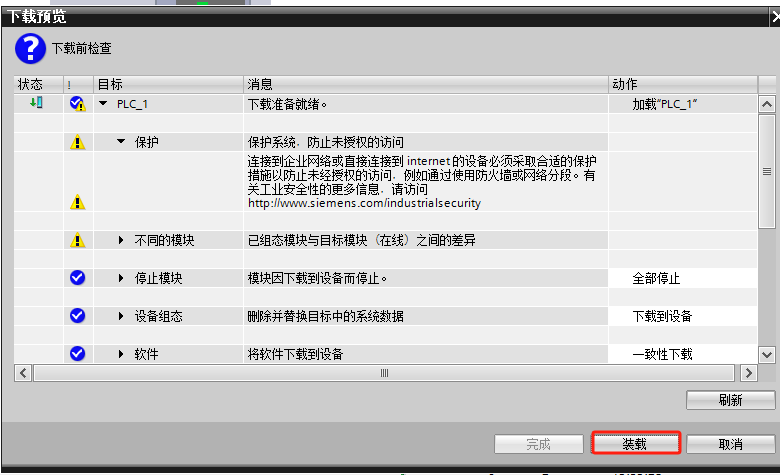Image resolution: width=780 pixels, height=475 pixels.
Task: Click the disabled 完成 button
Action: tap(539, 444)
